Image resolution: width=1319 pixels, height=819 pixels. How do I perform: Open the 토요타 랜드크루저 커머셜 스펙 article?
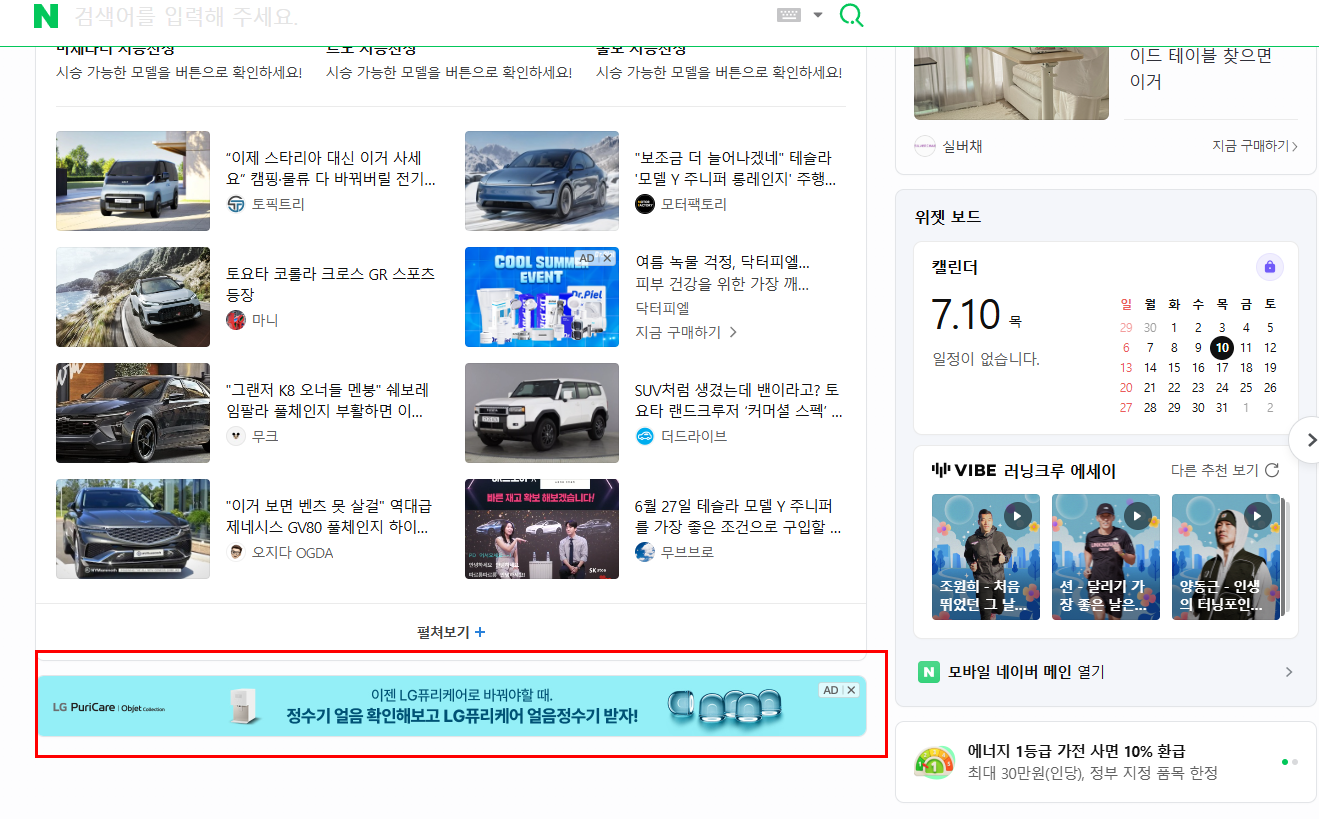tap(739, 401)
